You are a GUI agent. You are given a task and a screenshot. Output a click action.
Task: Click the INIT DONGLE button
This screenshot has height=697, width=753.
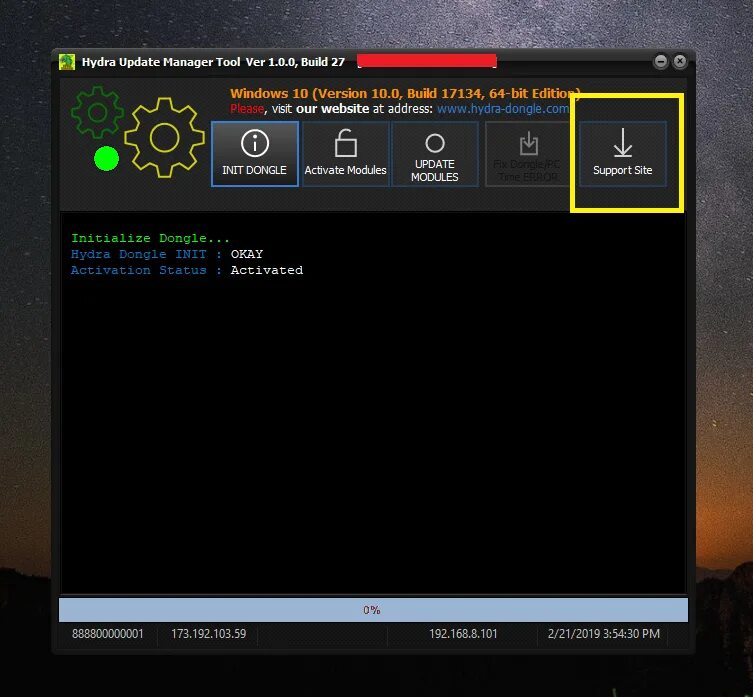(x=255, y=154)
